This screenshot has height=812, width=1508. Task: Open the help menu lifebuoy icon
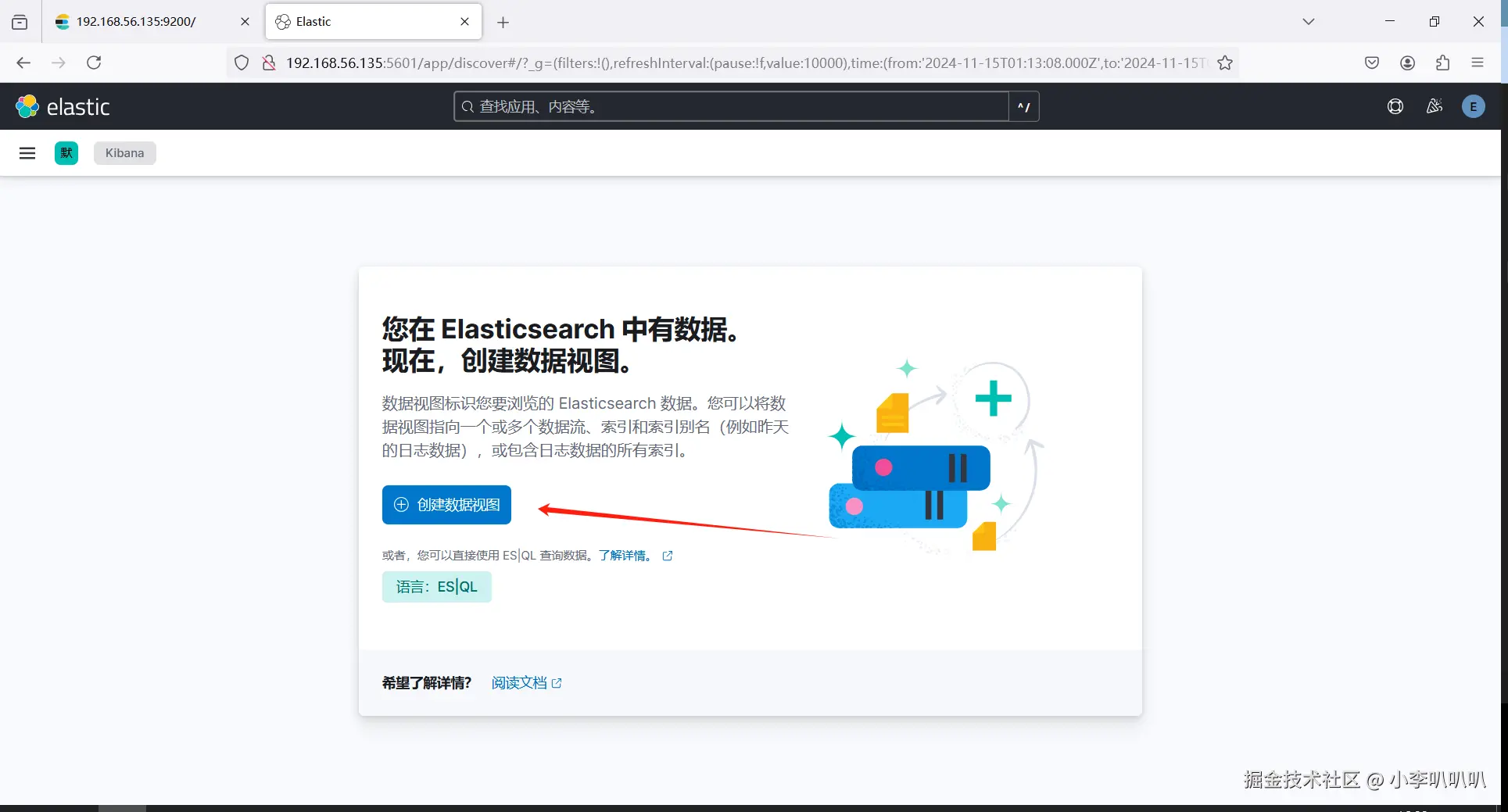click(x=1395, y=106)
